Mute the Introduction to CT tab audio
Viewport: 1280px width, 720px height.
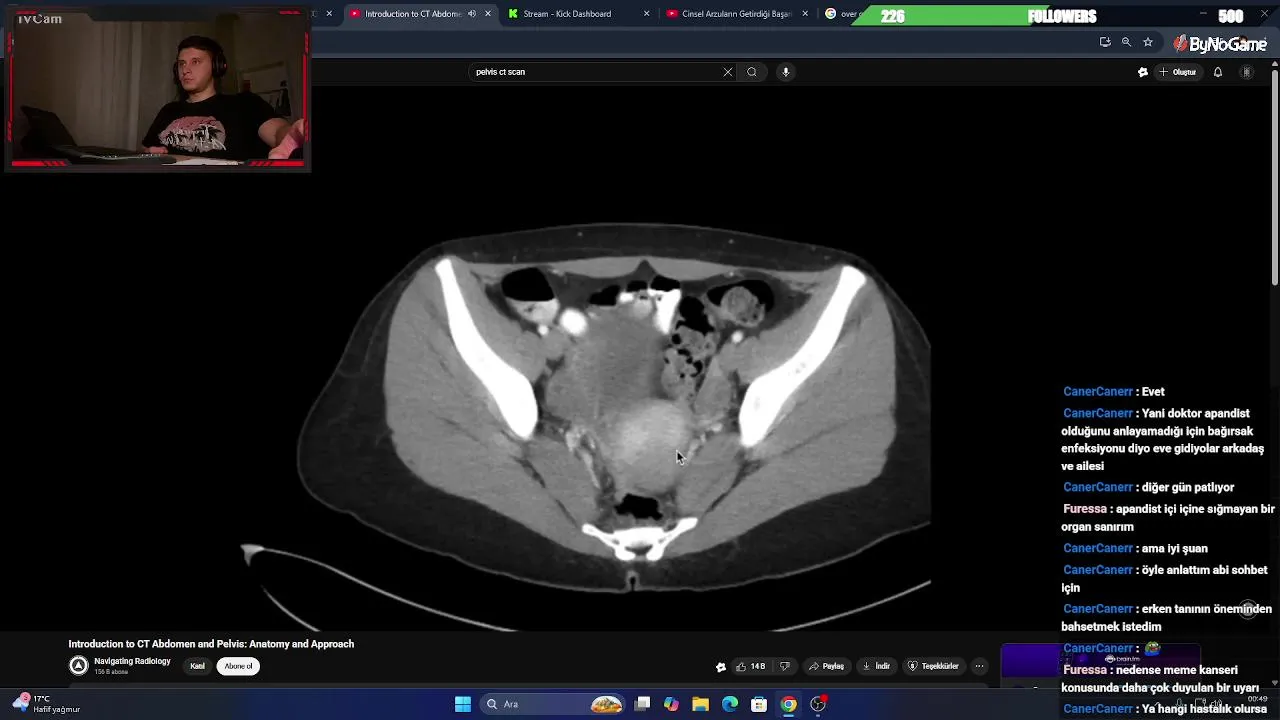pyautogui.click(x=472, y=14)
